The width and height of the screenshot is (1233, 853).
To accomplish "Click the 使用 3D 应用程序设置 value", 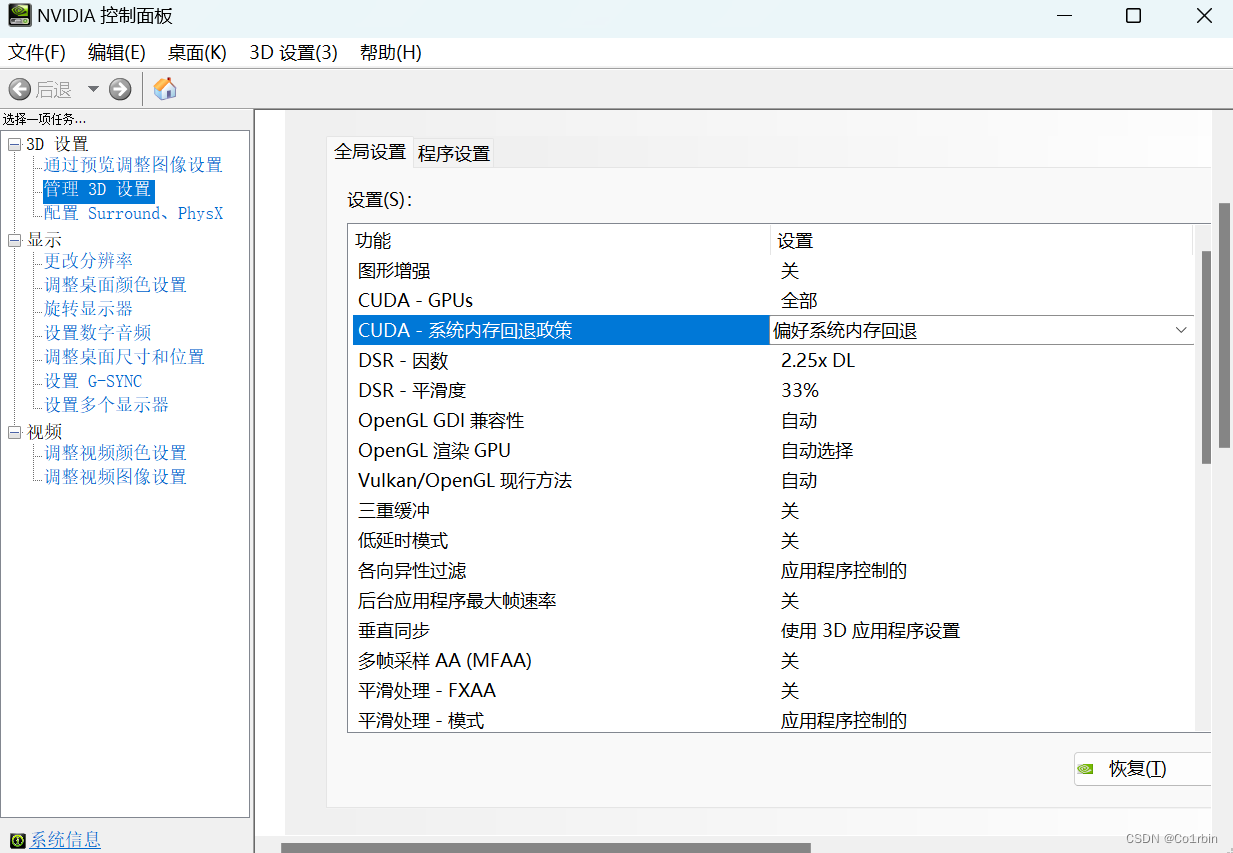I will [x=870, y=630].
